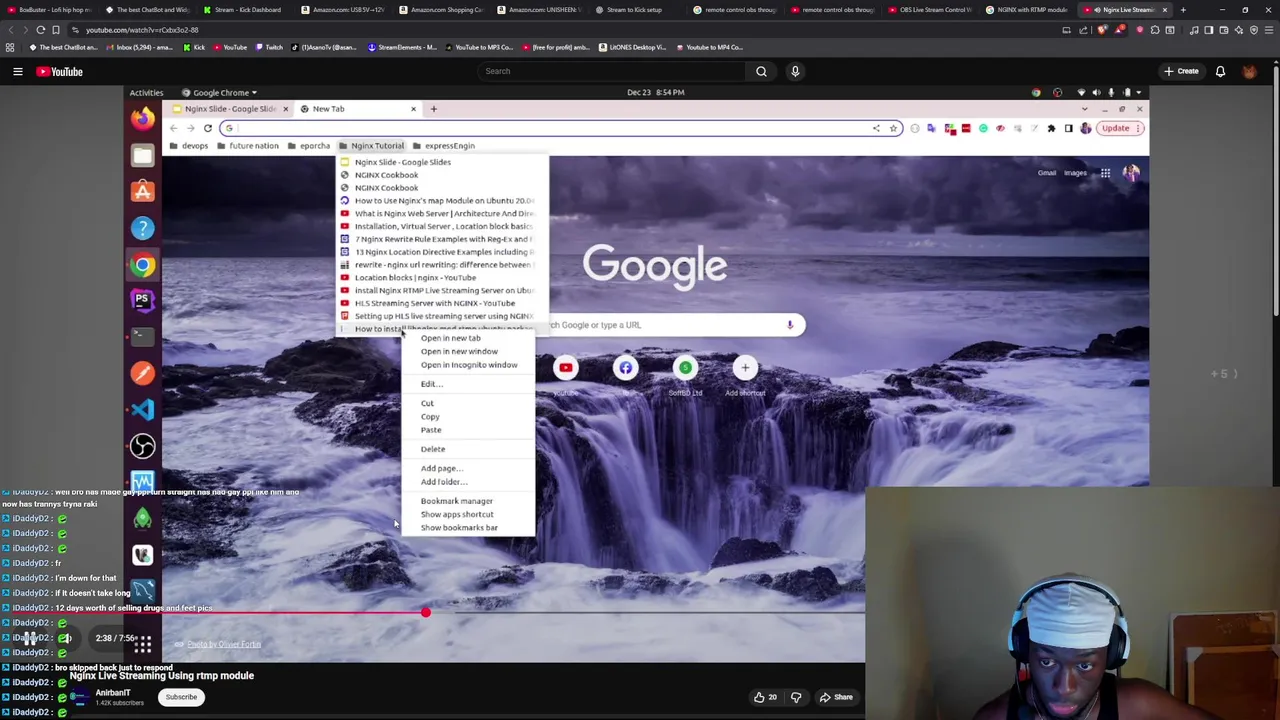This screenshot has height=720, width=1280.
Task: Start voice search with YouTube microphone icon
Action: pyautogui.click(x=795, y=71)
